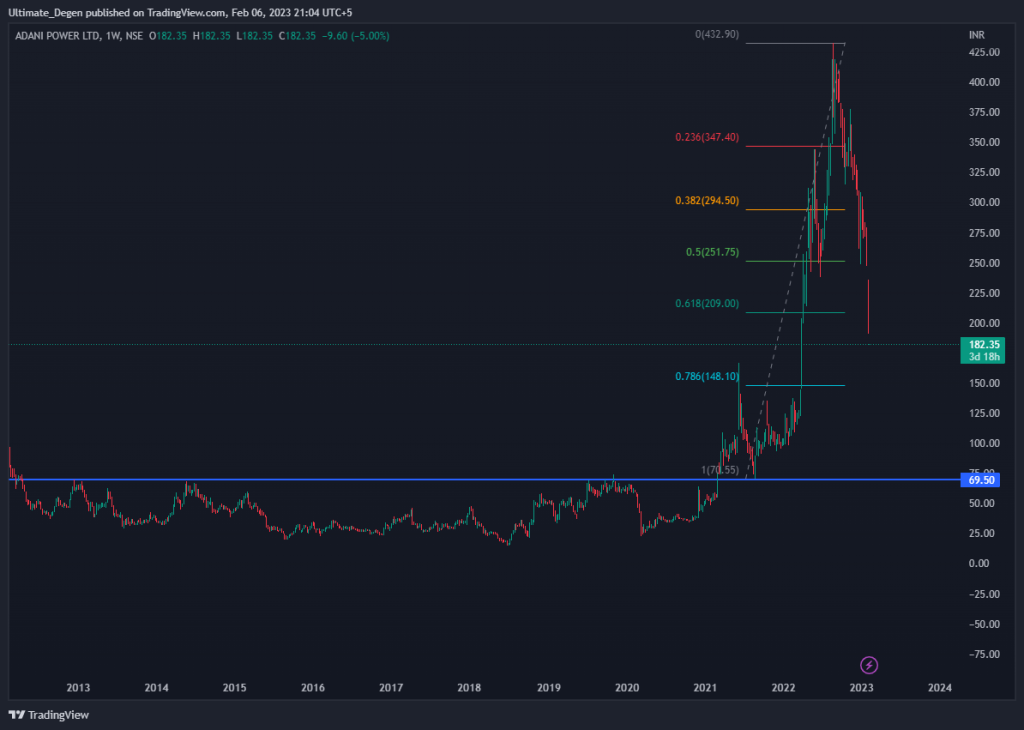Click '300.00' on the price axis

(x=984, y=202)
